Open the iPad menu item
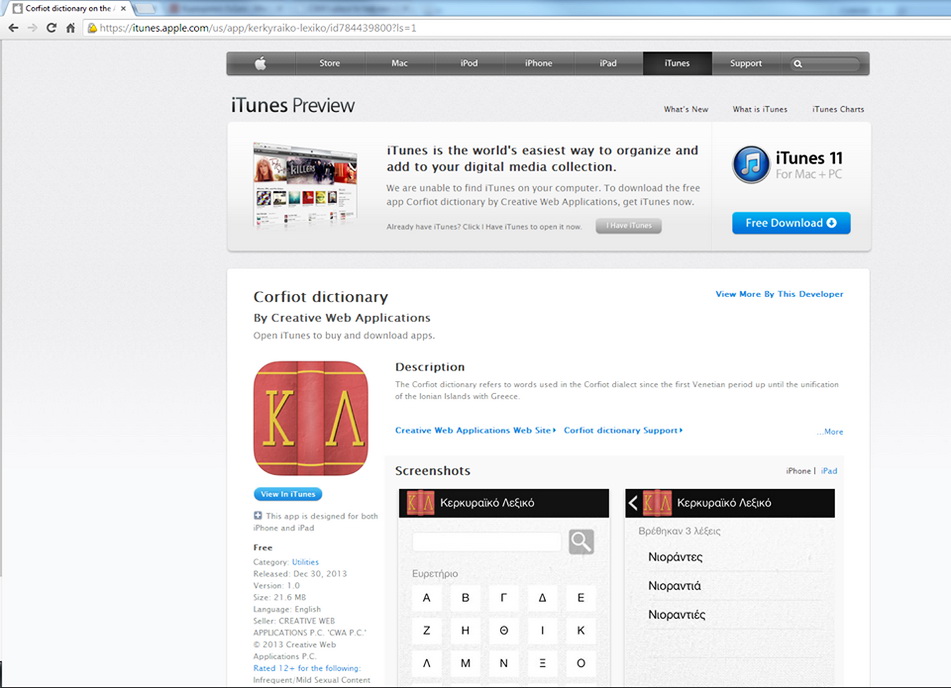 click(608, 63)
